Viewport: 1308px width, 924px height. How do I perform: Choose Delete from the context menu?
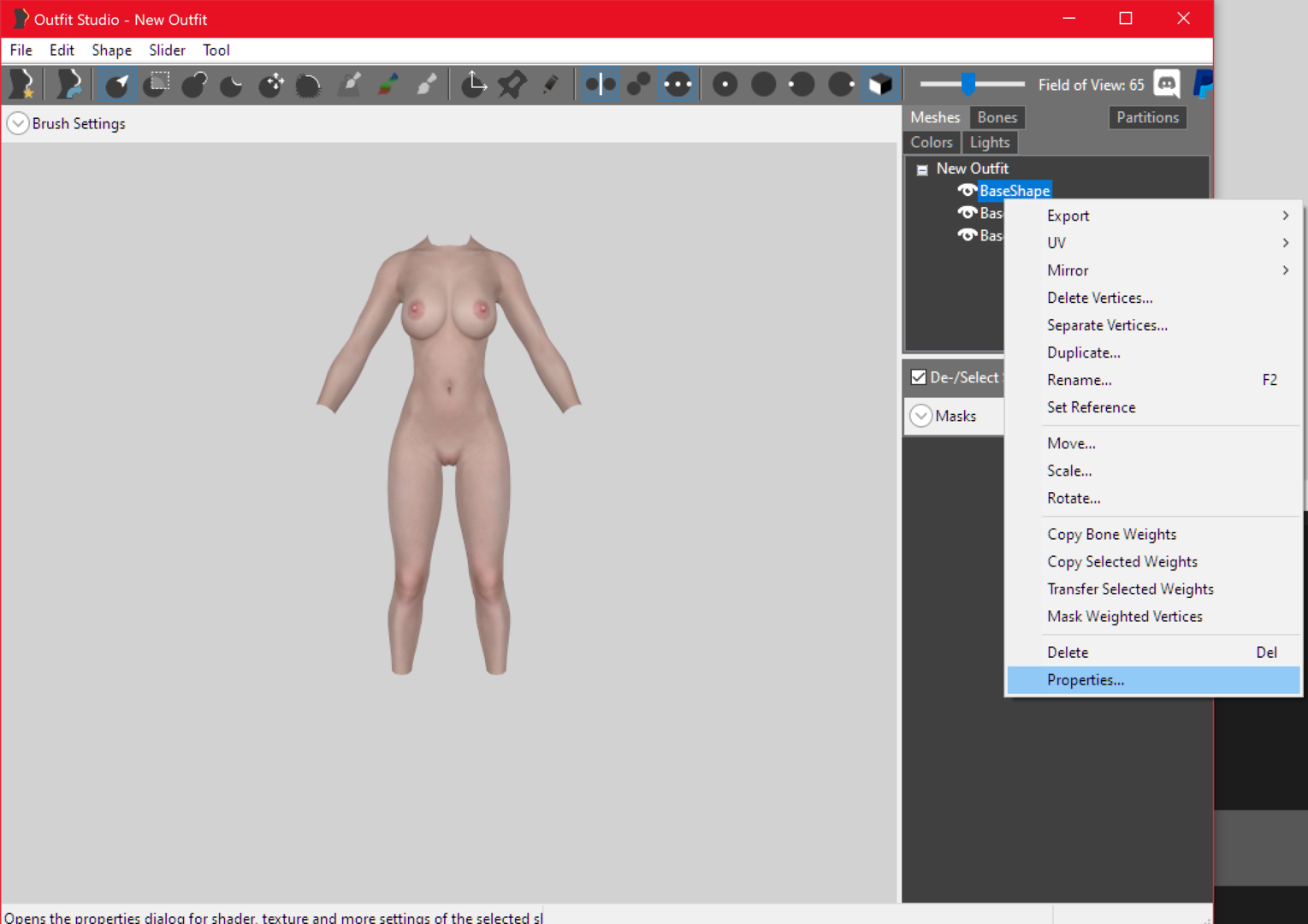1153,652
